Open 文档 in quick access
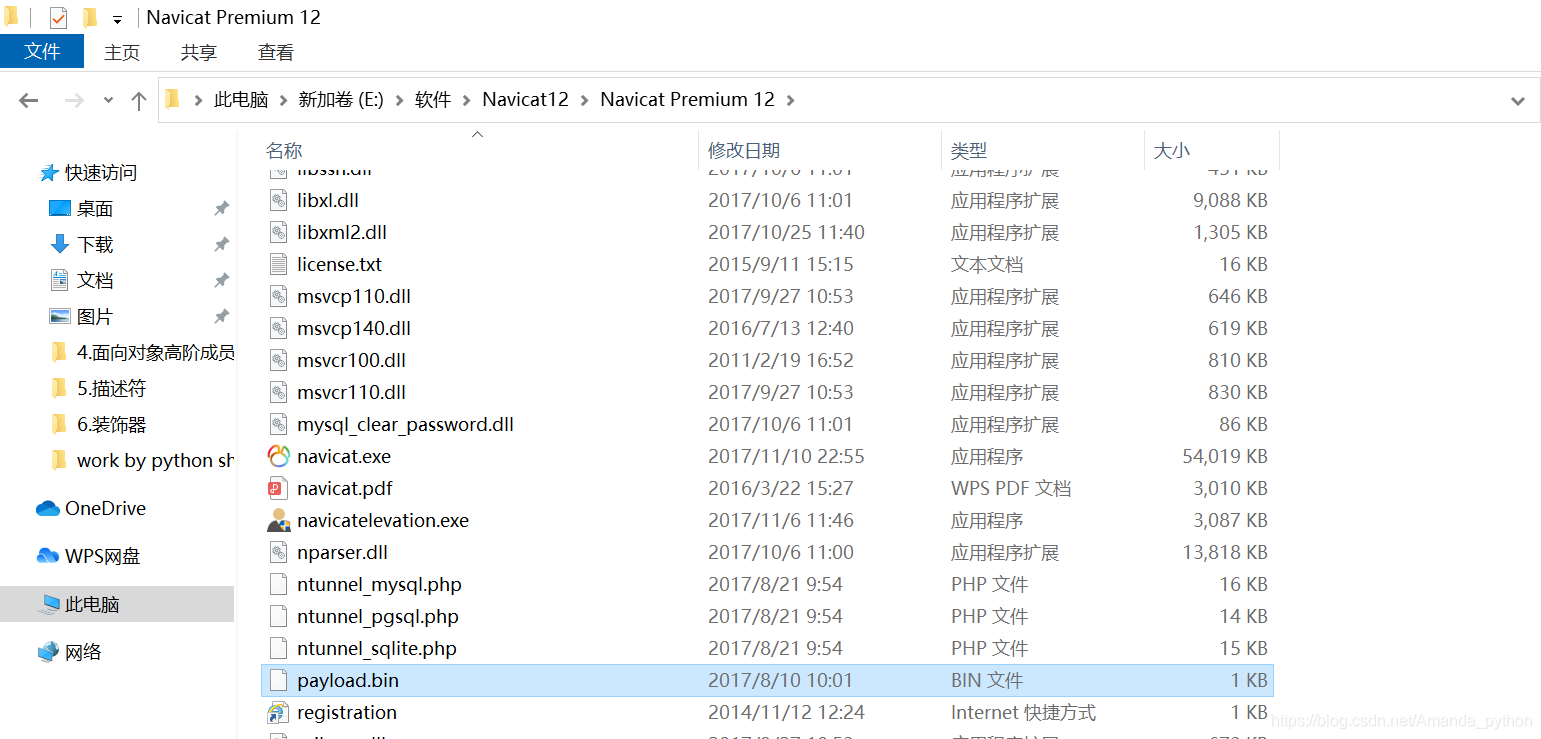 (81, 280)
